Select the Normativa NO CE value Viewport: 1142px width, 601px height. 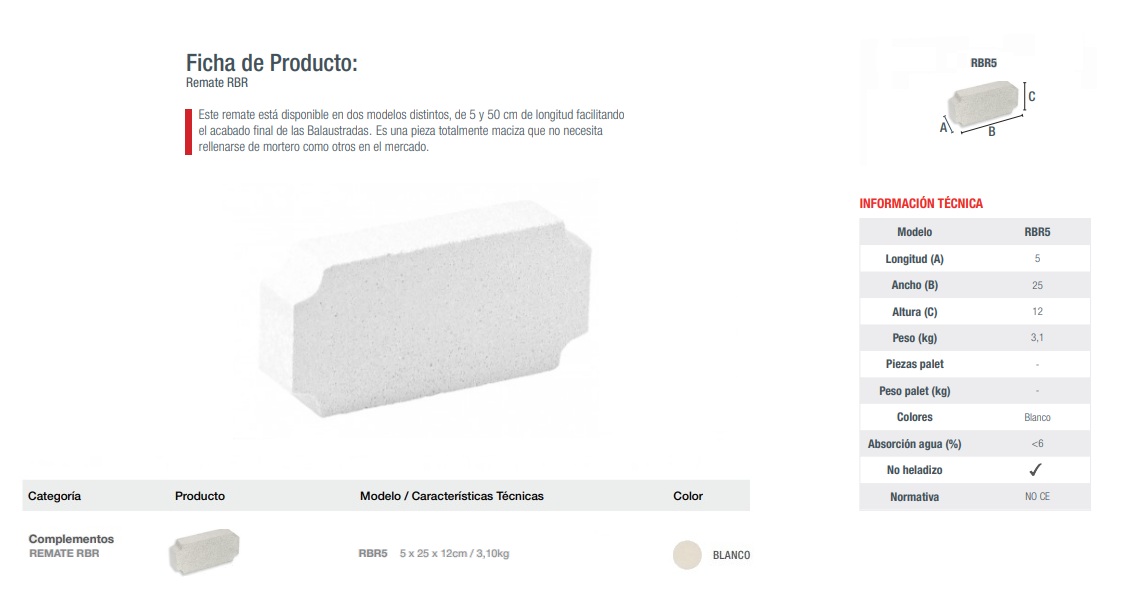pyautogui.click(x=1037, y=497)
